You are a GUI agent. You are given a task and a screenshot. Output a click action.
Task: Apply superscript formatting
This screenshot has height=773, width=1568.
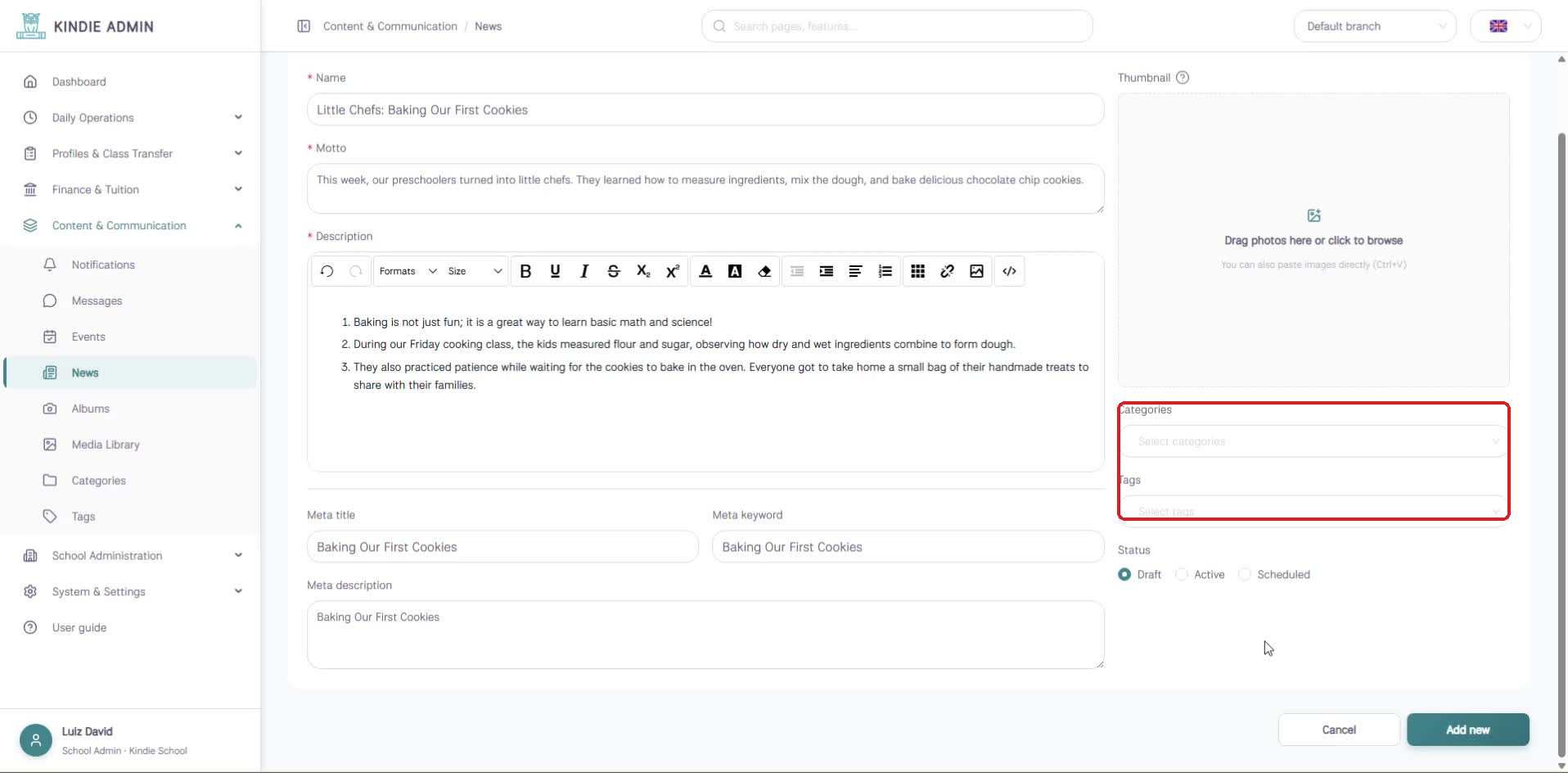click(x=673, y=271)
